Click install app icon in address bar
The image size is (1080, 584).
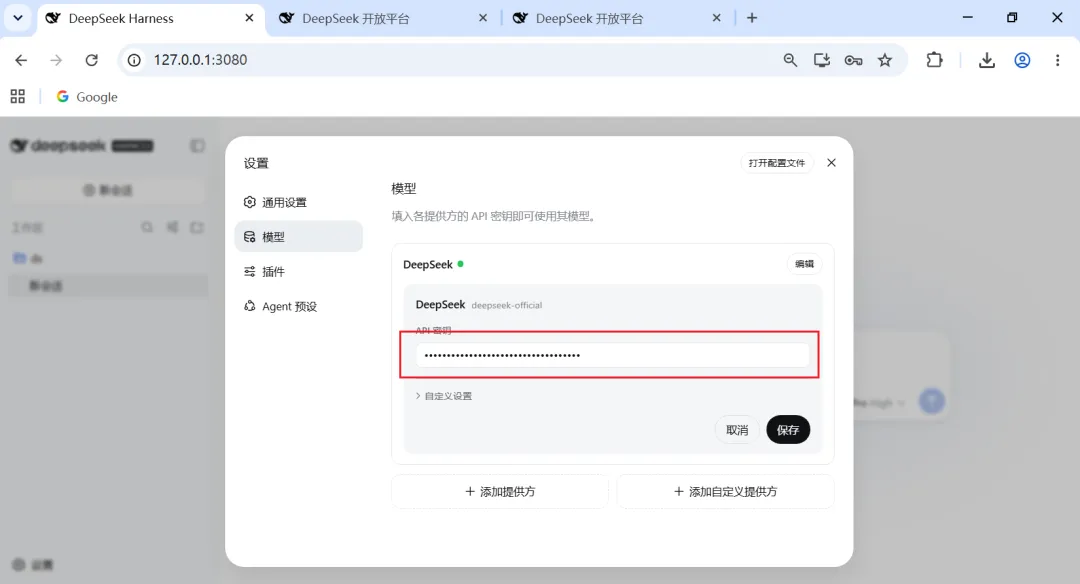(x=822, y=60)
